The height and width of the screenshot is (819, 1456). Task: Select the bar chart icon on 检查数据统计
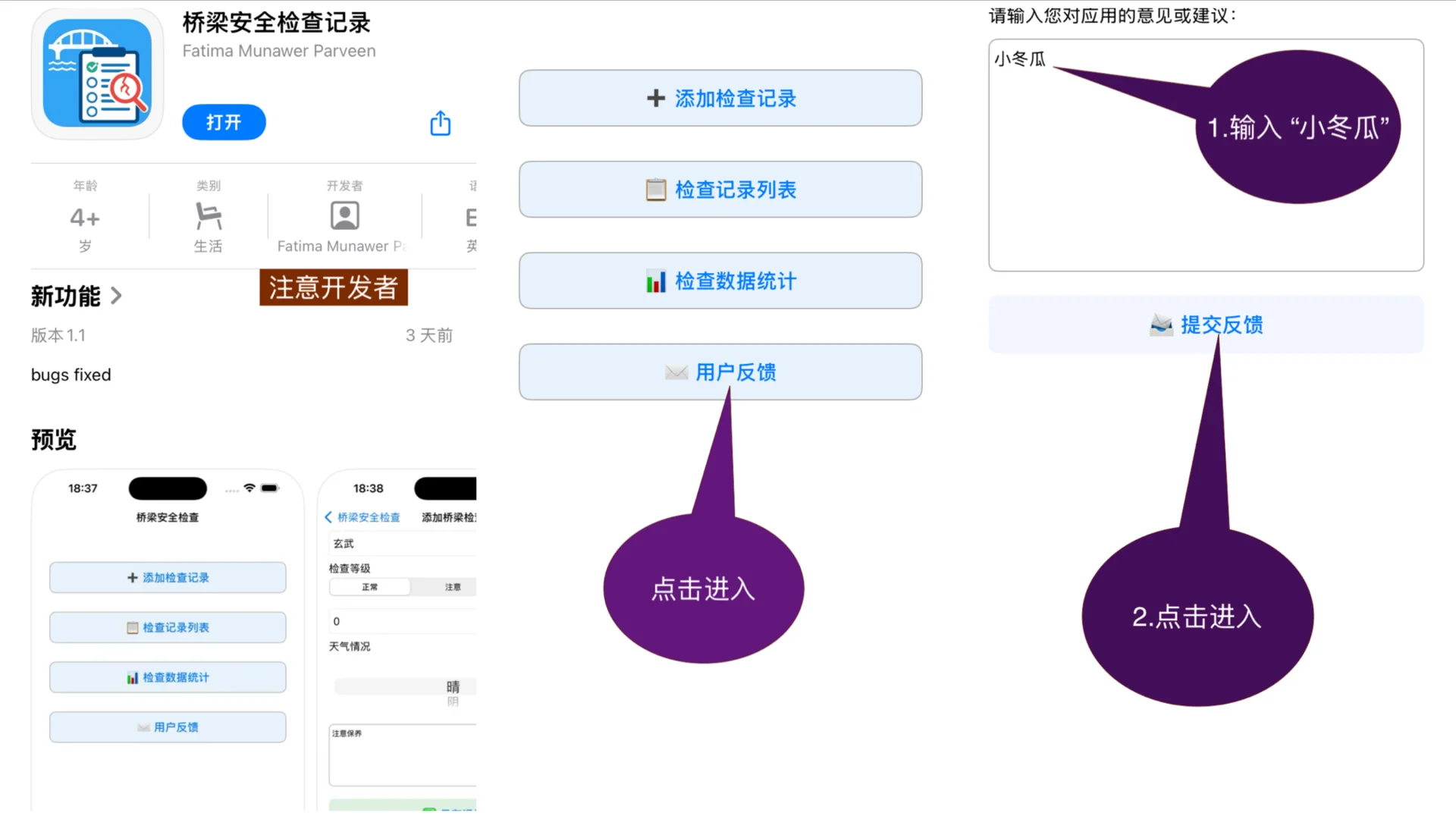click(655, 281)
